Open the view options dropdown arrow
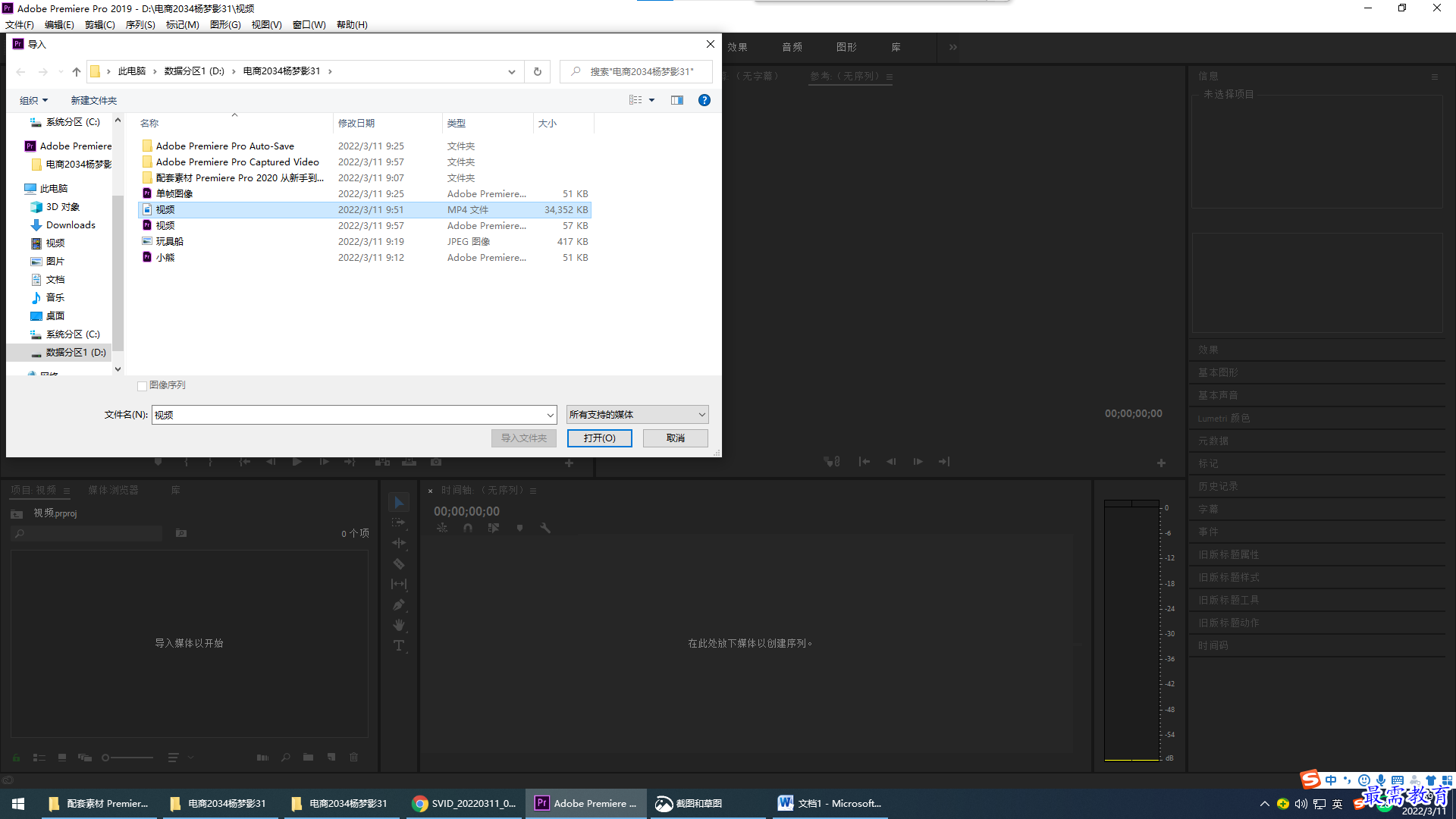 [651, 100]
